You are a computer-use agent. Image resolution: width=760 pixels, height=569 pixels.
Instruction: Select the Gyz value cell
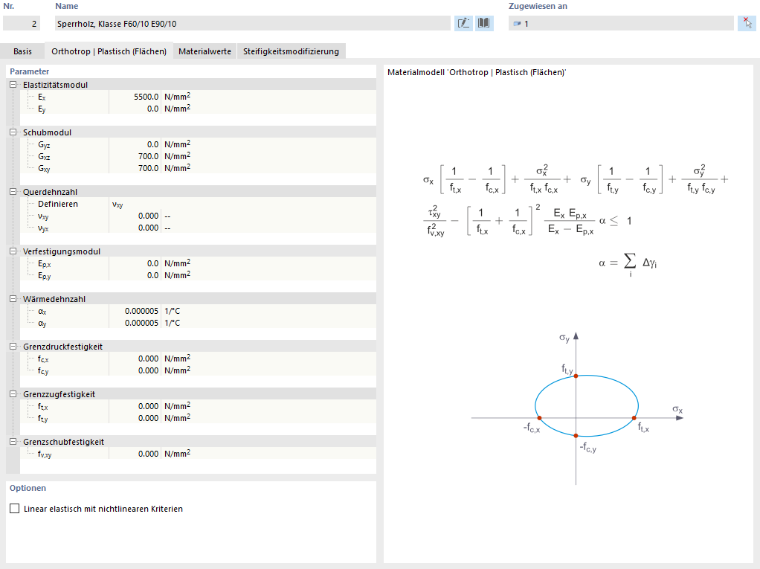(x=135, y=144)
